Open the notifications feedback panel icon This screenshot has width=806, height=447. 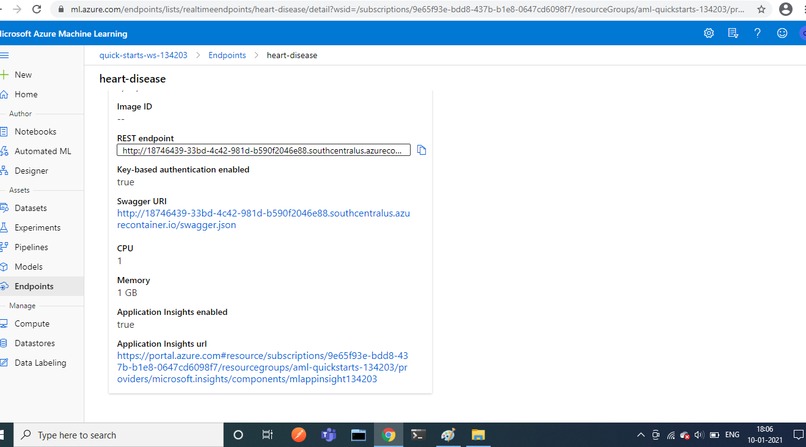click(733, 33)
